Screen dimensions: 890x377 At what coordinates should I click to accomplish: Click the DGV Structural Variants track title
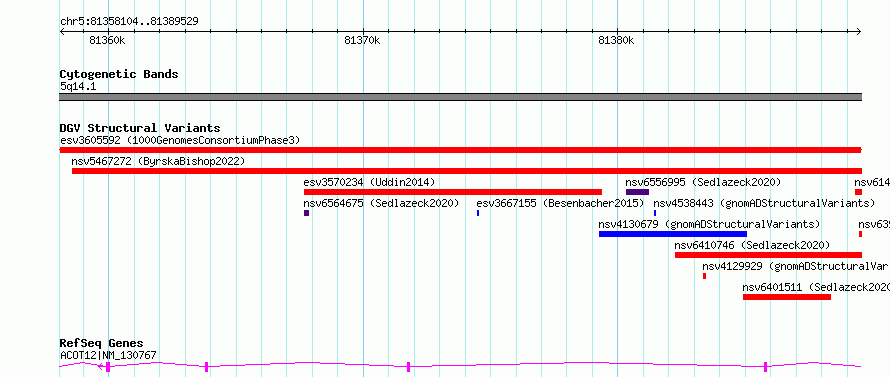point(140,128)
